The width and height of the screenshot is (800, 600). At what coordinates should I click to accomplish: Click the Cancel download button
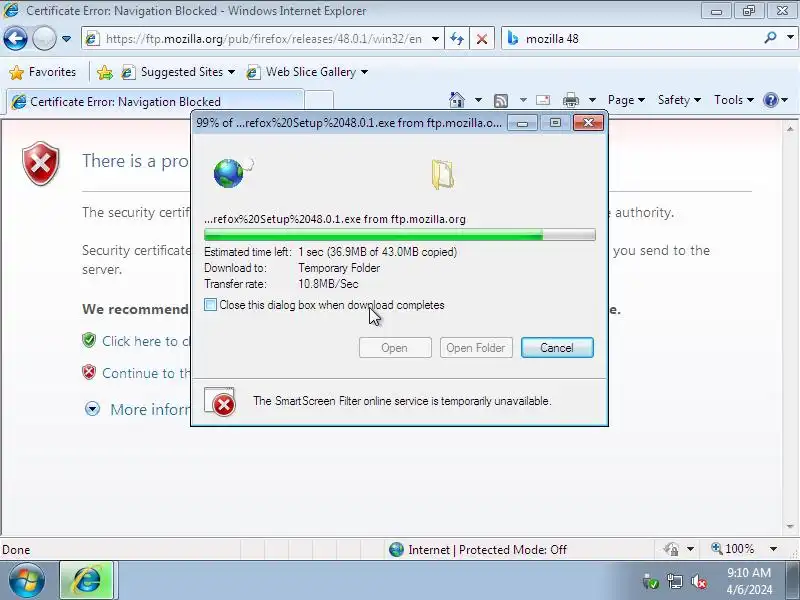point(557,347)
